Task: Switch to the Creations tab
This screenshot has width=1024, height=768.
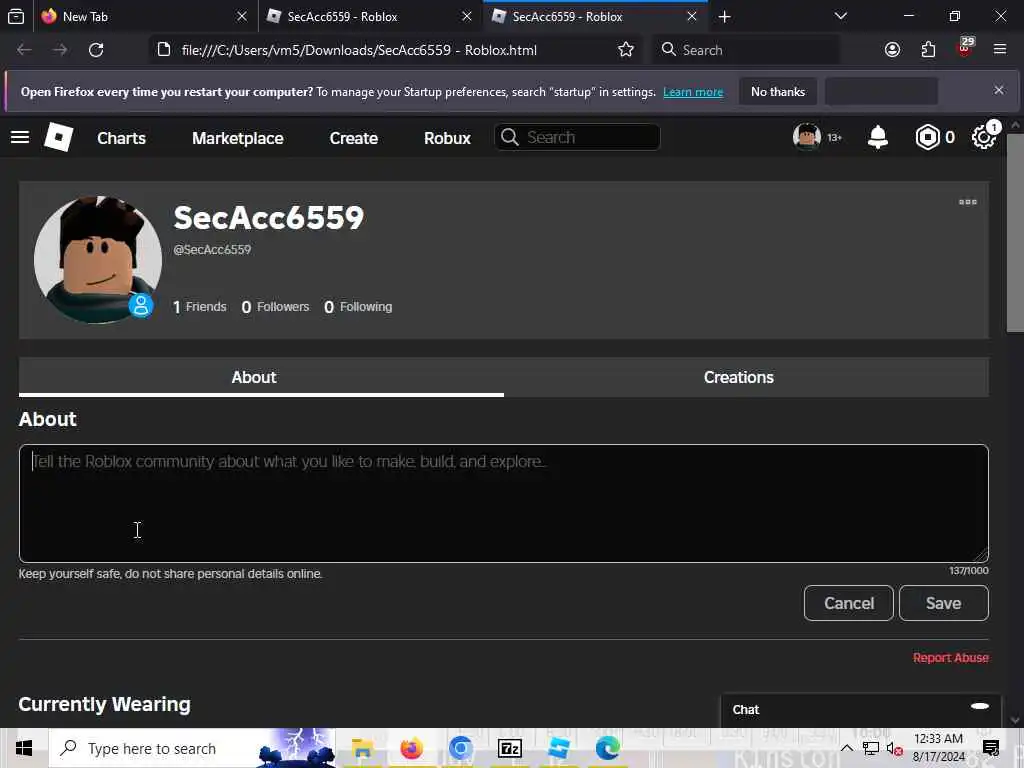Action: click(x=746, y=377)
